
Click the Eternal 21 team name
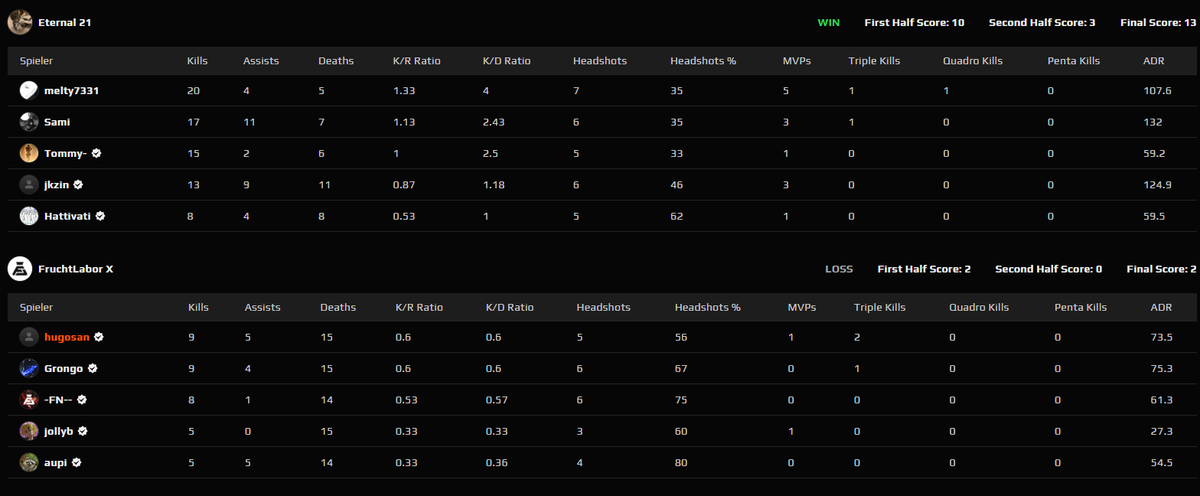coord(66,21)
